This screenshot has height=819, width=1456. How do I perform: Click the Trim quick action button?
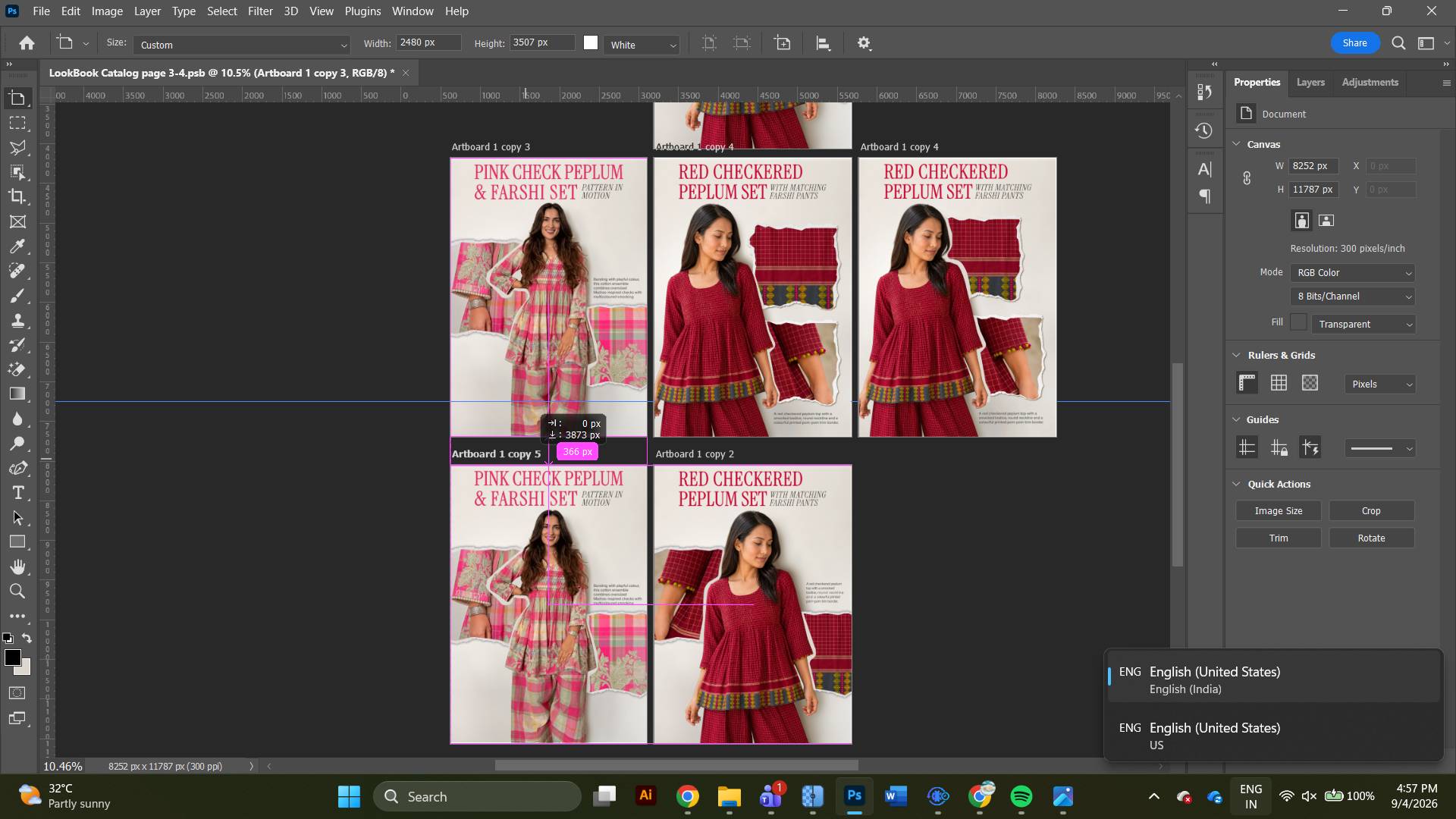1279,538
